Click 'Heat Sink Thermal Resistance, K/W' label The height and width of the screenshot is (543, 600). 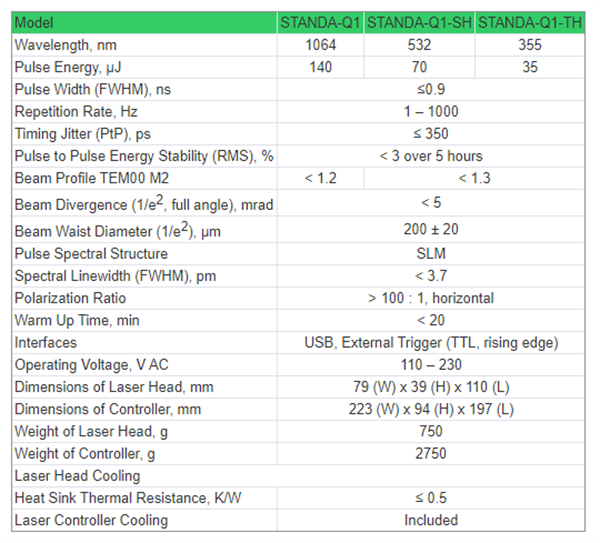click(128, 498)
